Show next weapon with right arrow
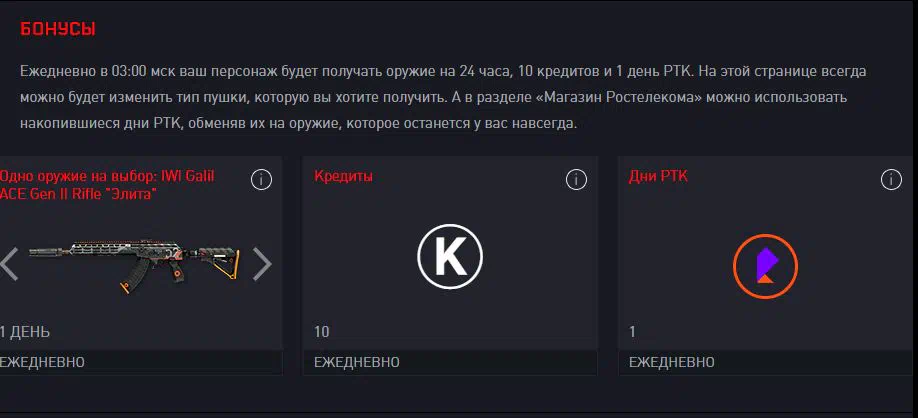Viewport: 918px width, 418px height. [x=262, y=264]
